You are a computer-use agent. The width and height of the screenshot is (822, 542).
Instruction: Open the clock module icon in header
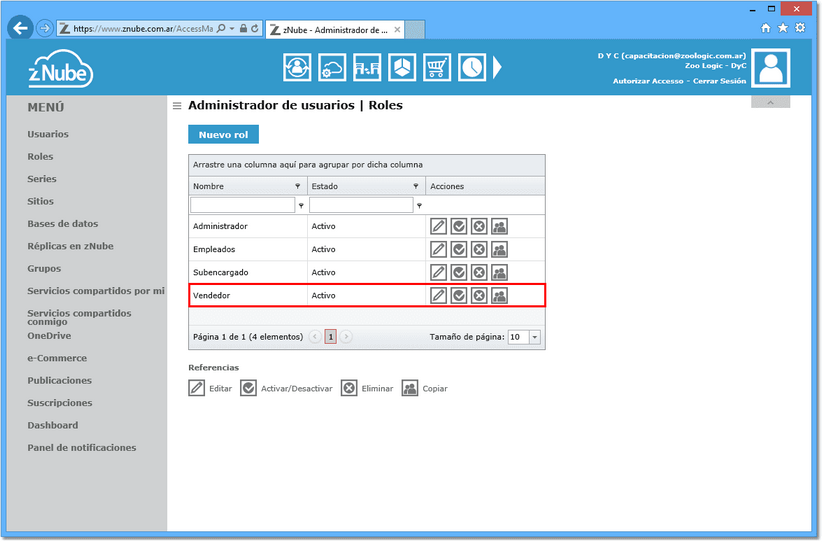coord(472,67)
